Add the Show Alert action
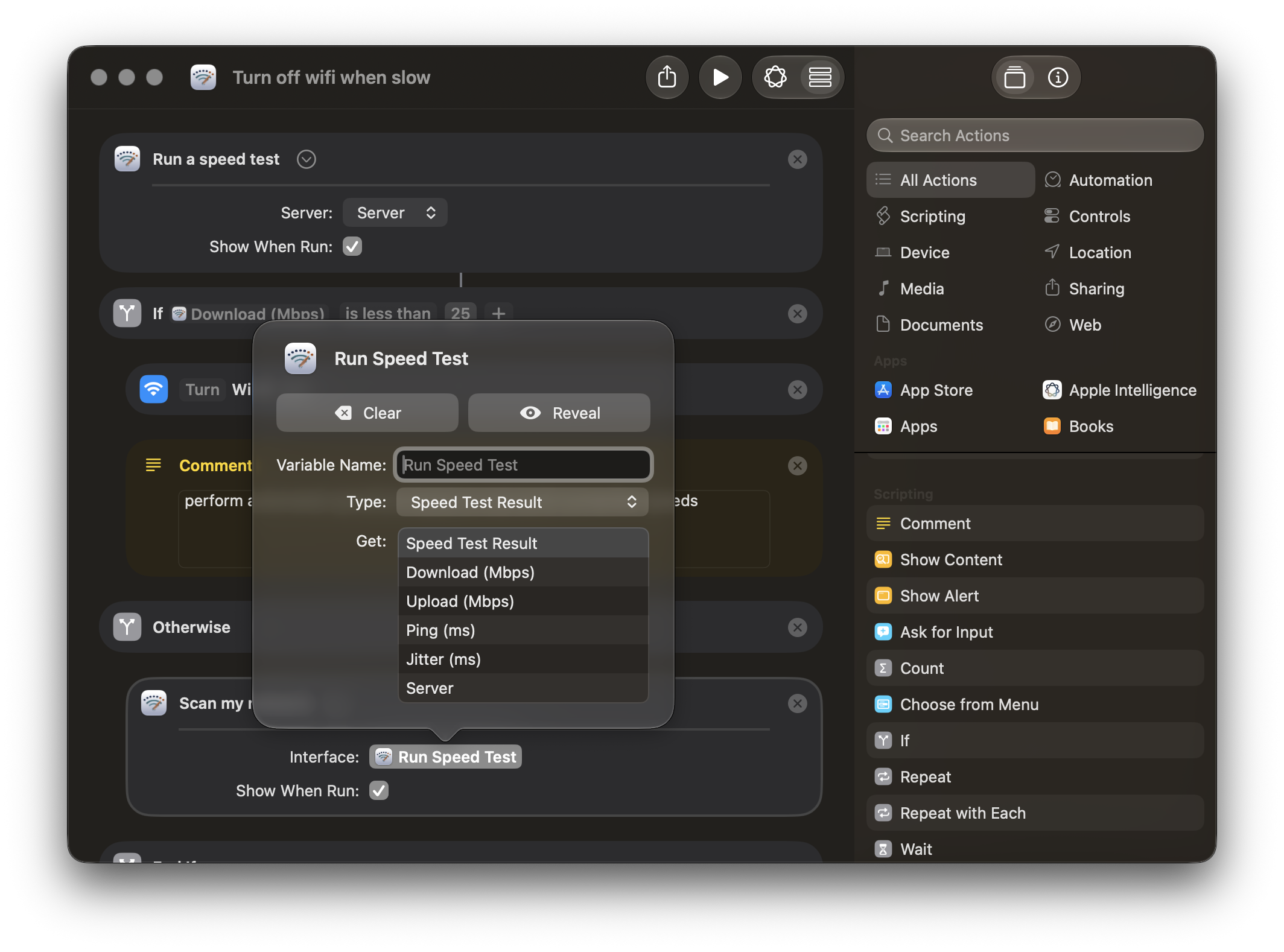Viewport: 1284px width, 952px height. tap(1035, 595)
